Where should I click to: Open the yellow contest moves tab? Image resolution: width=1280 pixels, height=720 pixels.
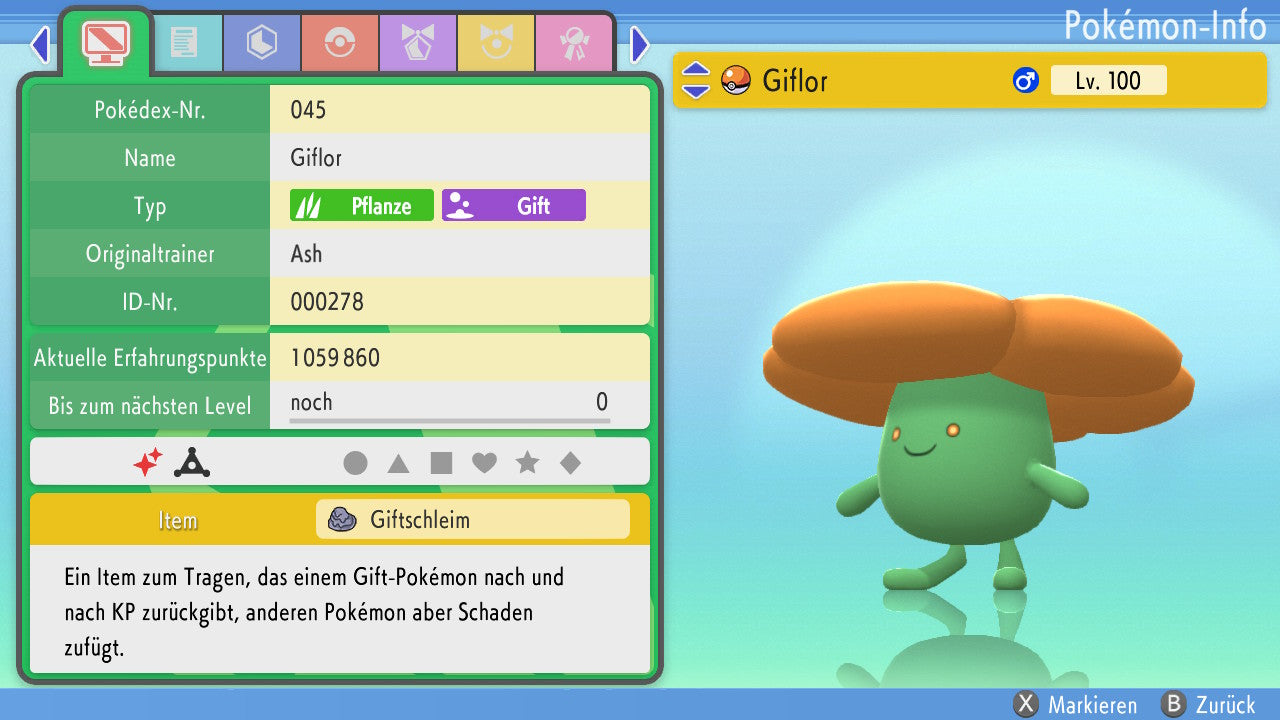tap(496, 43)
